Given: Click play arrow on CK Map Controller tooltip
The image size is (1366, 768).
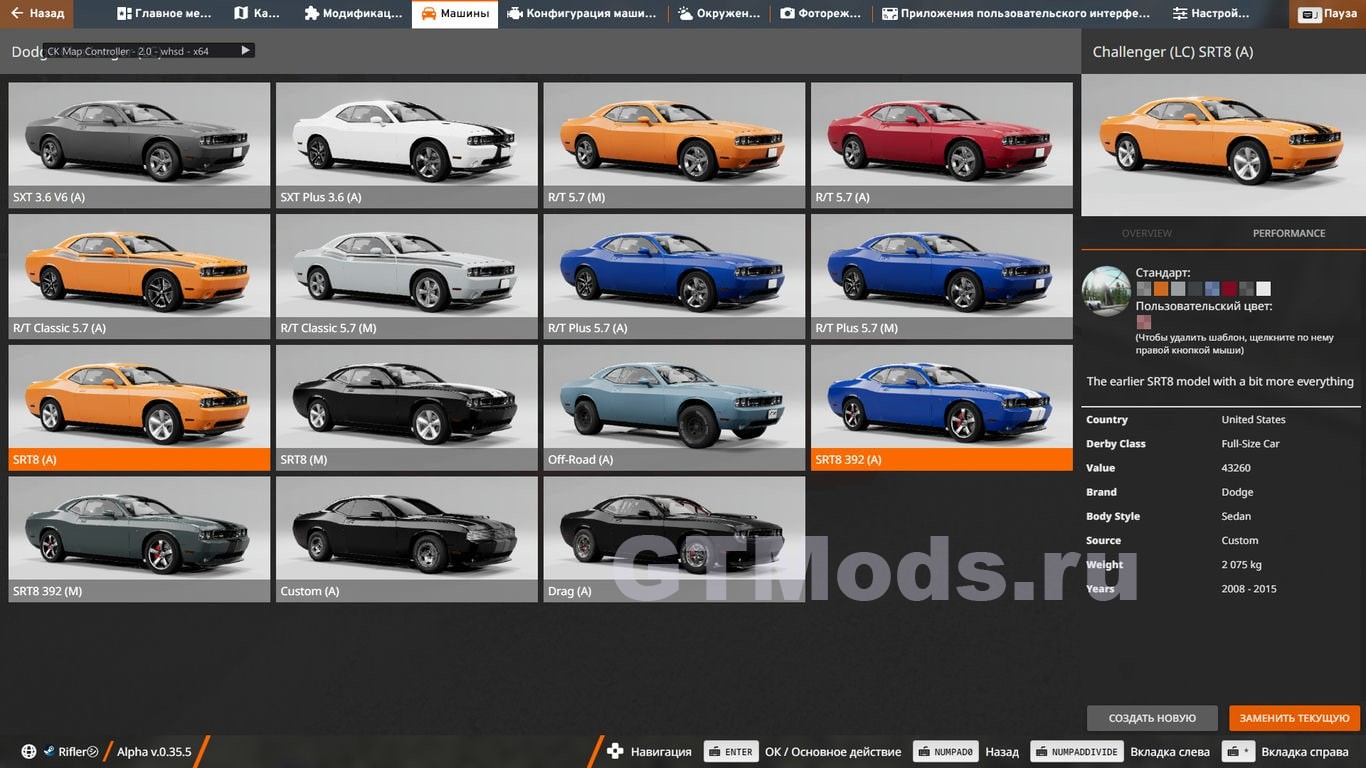Looking at the screenshot, I should click(245, 50).
